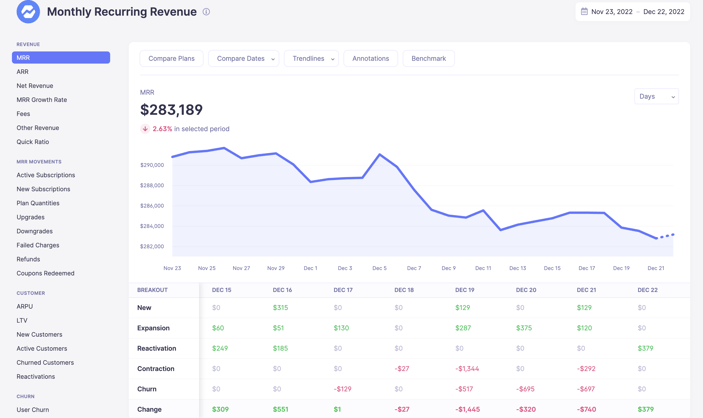Click the $290,000 y-axis label
The width and height of the screenshot is (703, 418).
click(152, 165)
